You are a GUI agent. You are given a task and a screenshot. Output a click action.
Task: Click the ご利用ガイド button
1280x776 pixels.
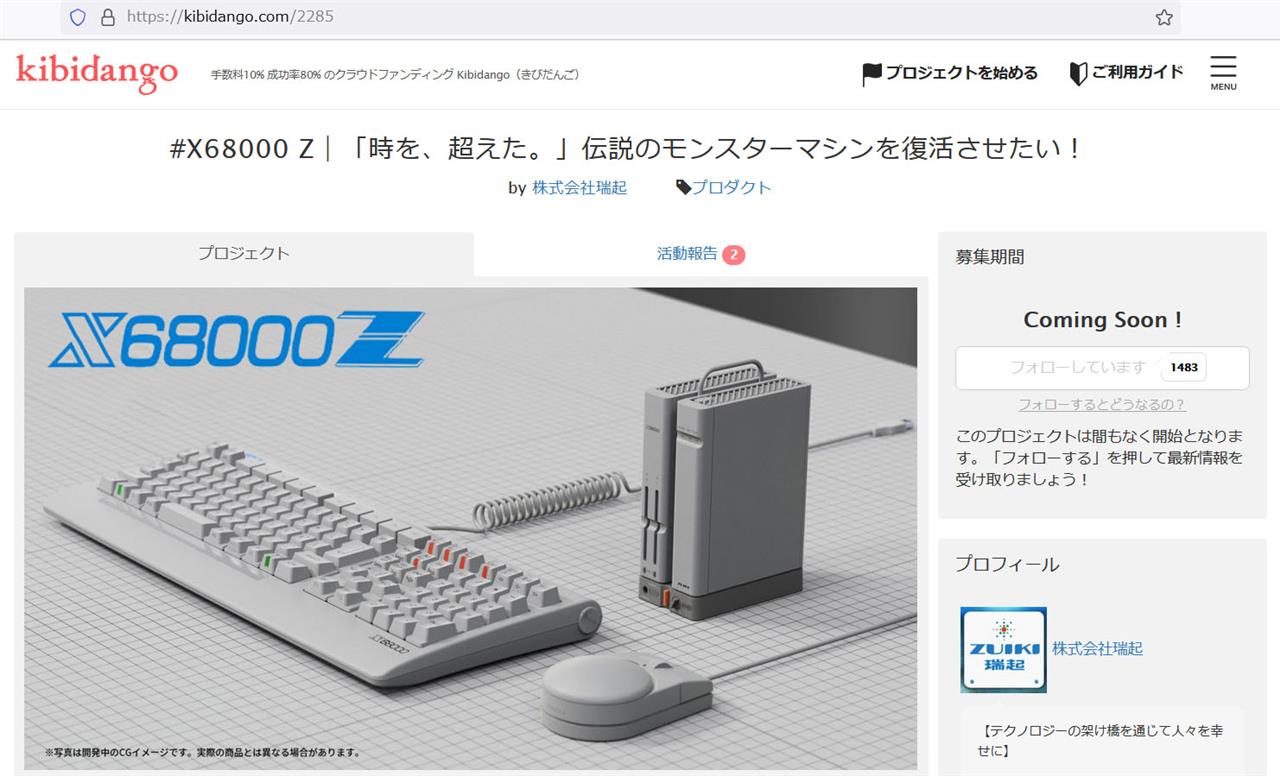tap(1126, 73)
